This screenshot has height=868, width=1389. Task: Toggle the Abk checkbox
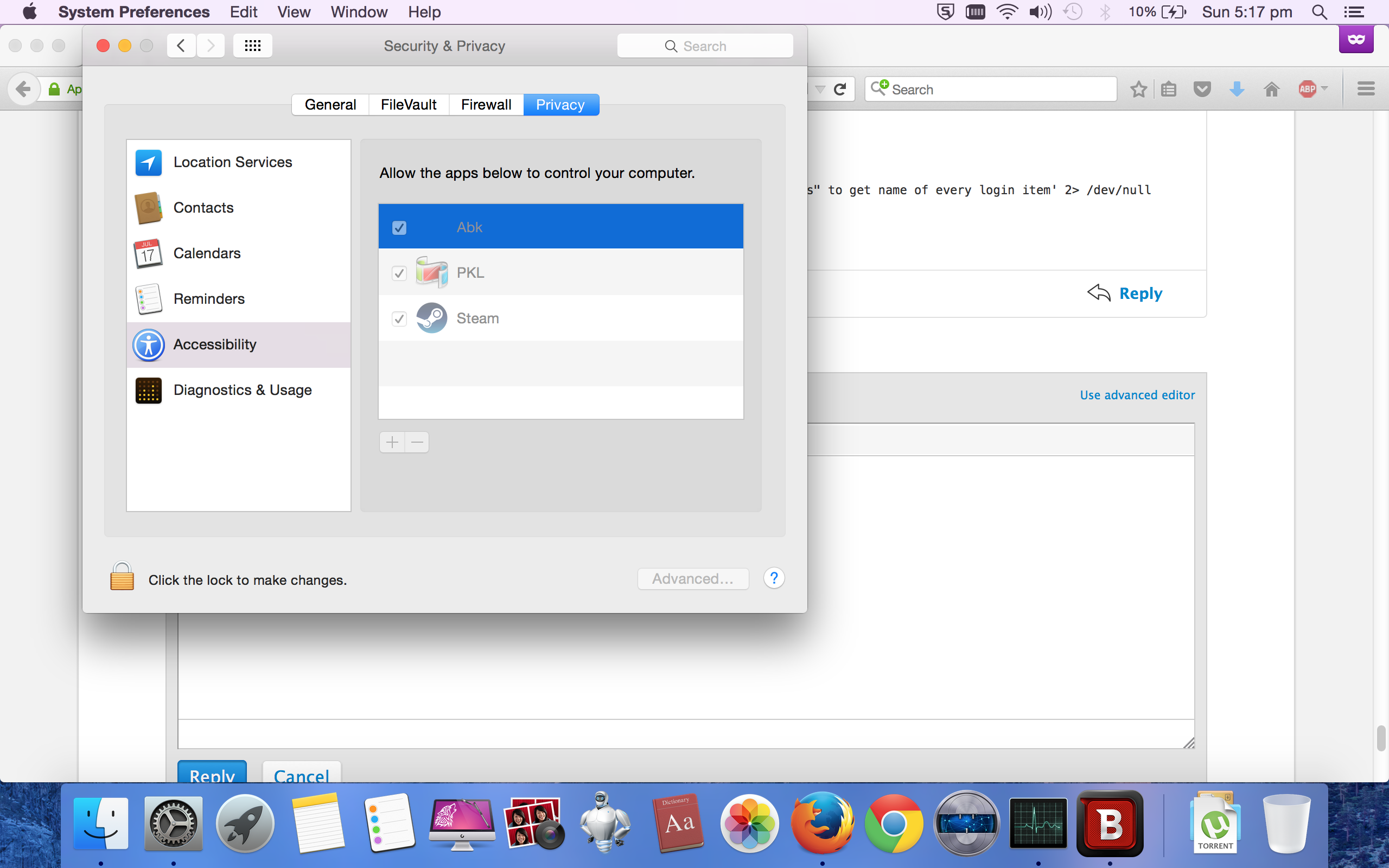399,228
